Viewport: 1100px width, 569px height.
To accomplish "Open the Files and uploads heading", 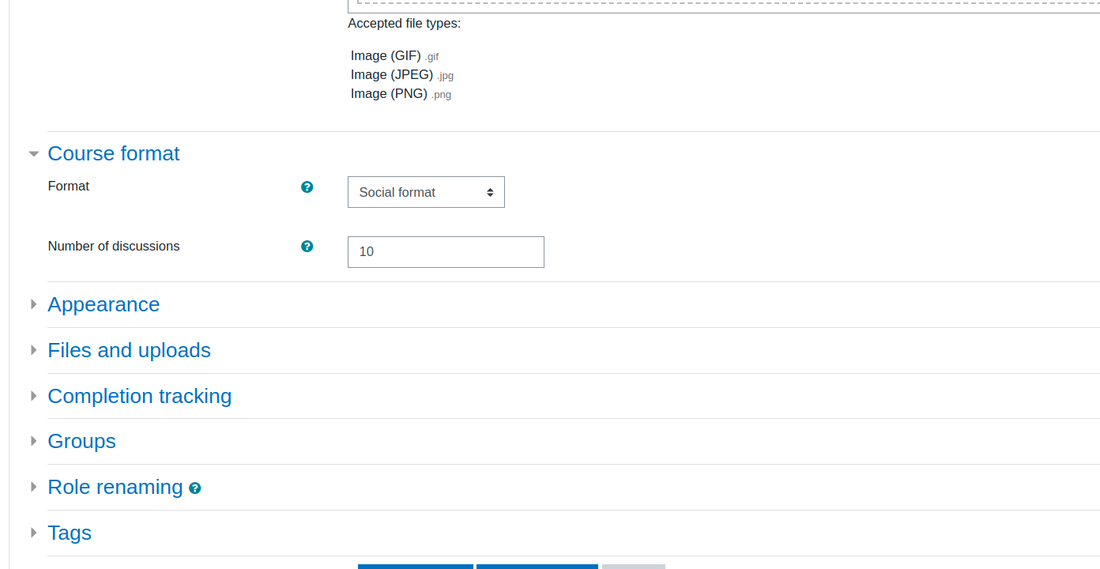I will (129, 350).
